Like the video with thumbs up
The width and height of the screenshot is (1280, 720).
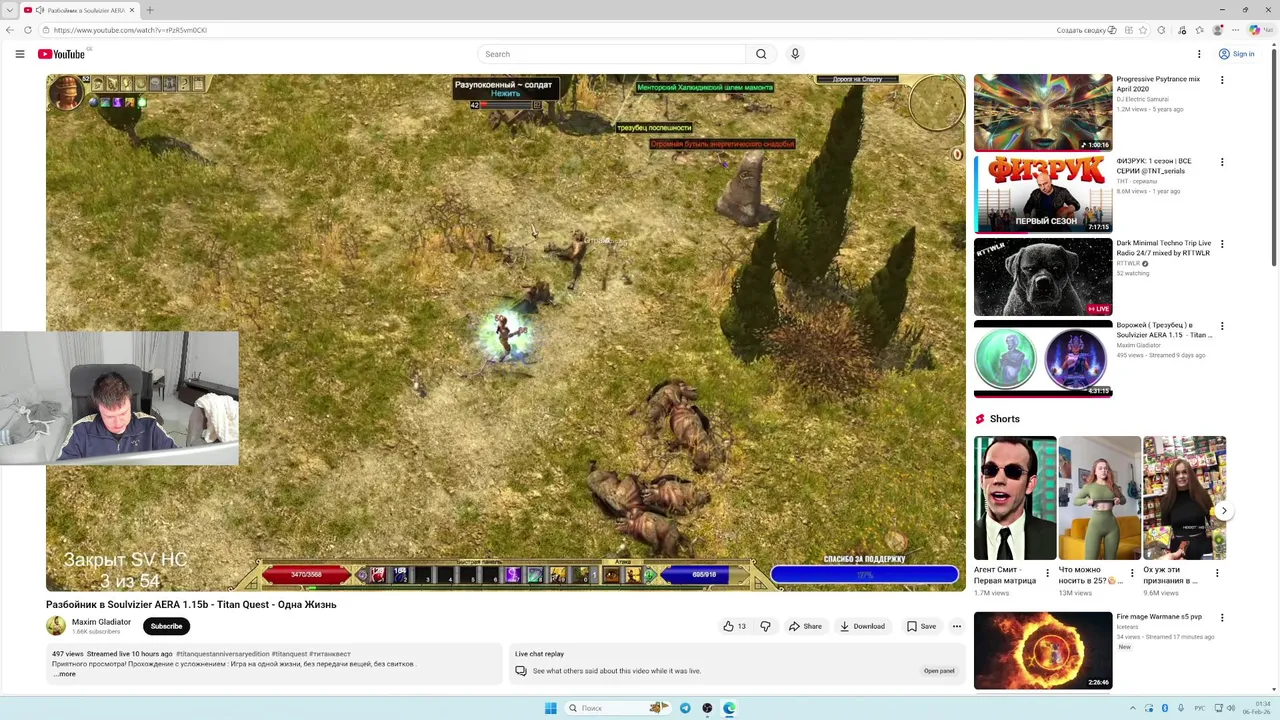(735, 626)
